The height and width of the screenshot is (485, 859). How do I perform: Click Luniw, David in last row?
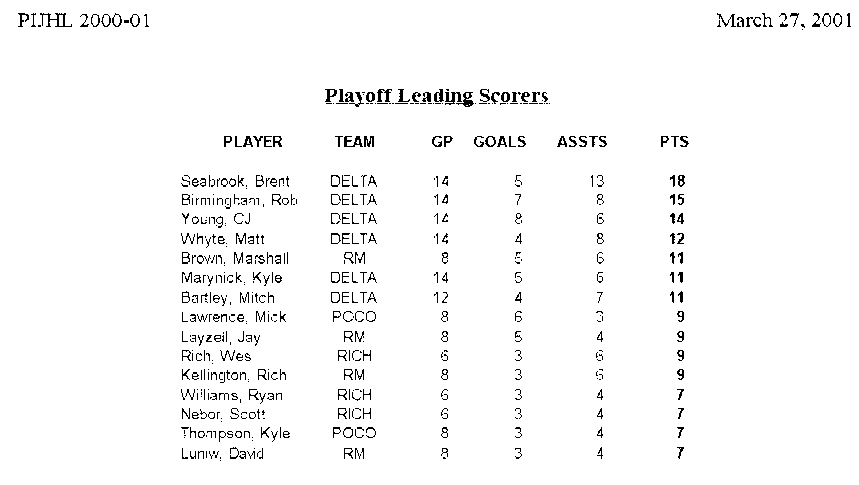point(222,454)
